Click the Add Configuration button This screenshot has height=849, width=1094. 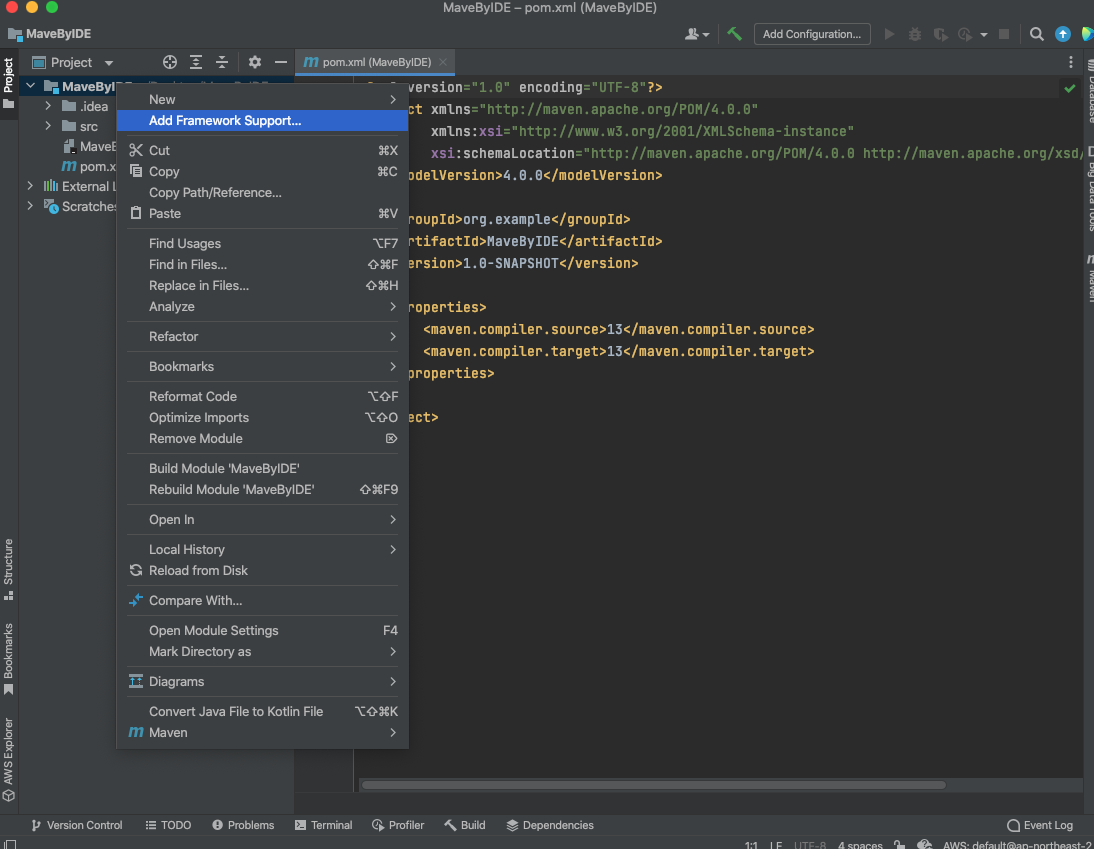pos(812,33)
